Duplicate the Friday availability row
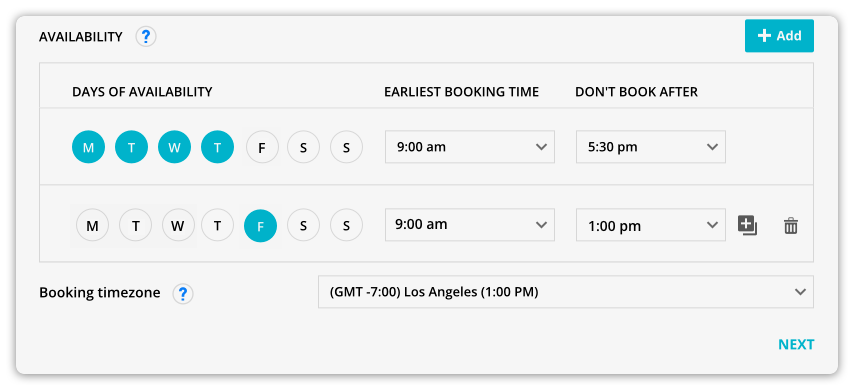The height and width of the screenshot is (390, 854). (747, 225)
